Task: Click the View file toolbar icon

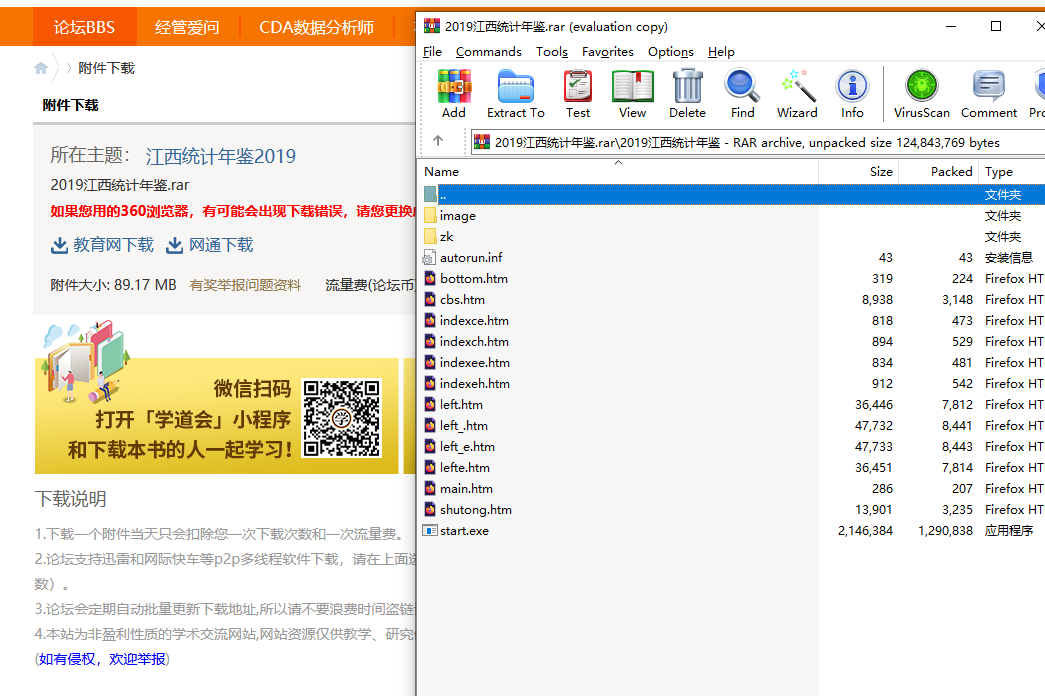Action: point(632,86)
